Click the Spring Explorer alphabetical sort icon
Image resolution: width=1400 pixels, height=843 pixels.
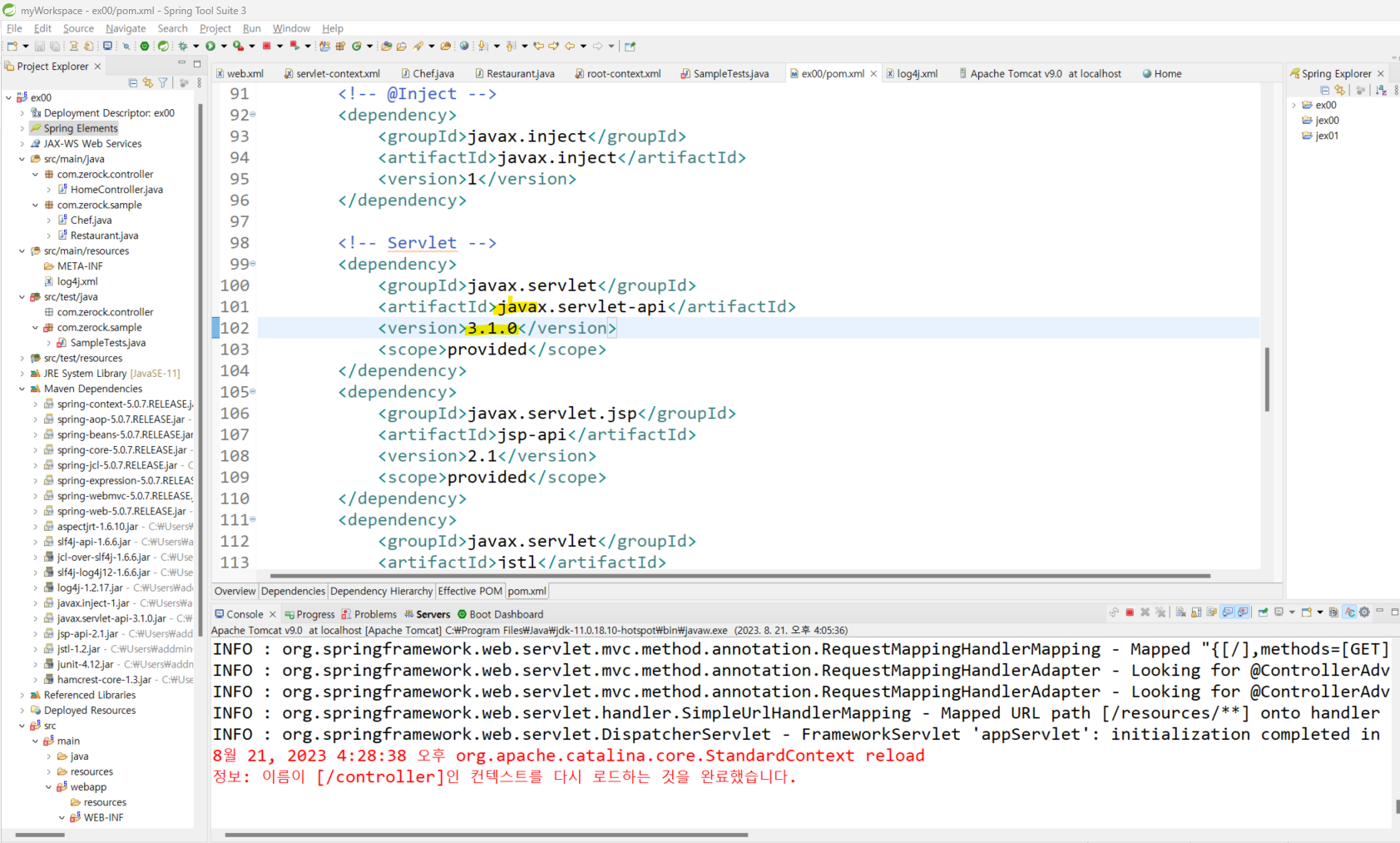tap(1381, 90)
